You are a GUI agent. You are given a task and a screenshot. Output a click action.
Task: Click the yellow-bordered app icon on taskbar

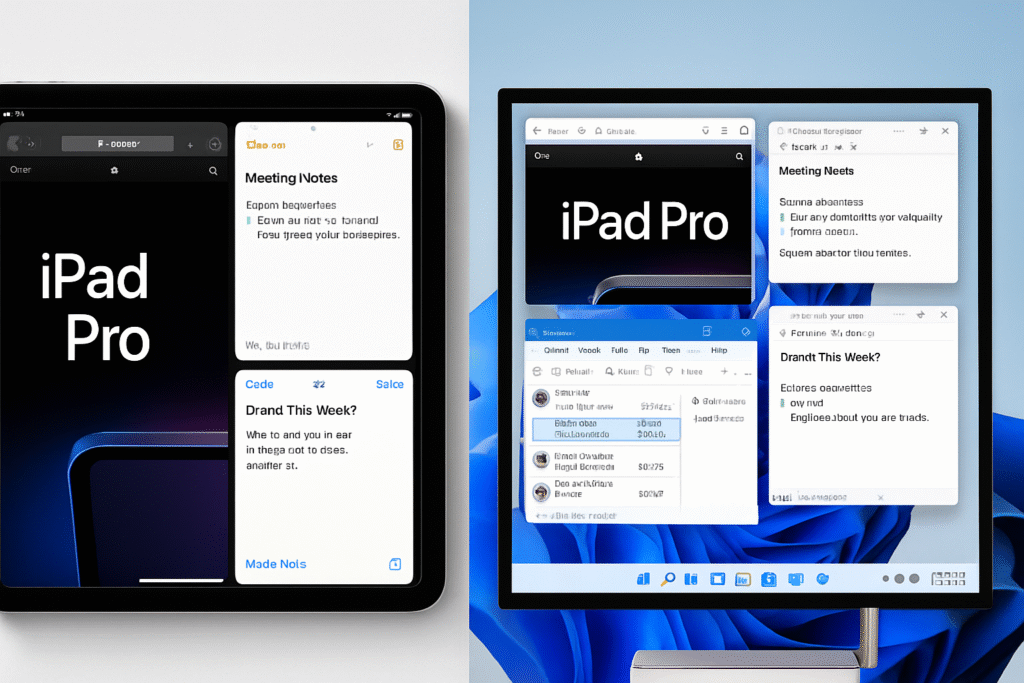point(743,579)
